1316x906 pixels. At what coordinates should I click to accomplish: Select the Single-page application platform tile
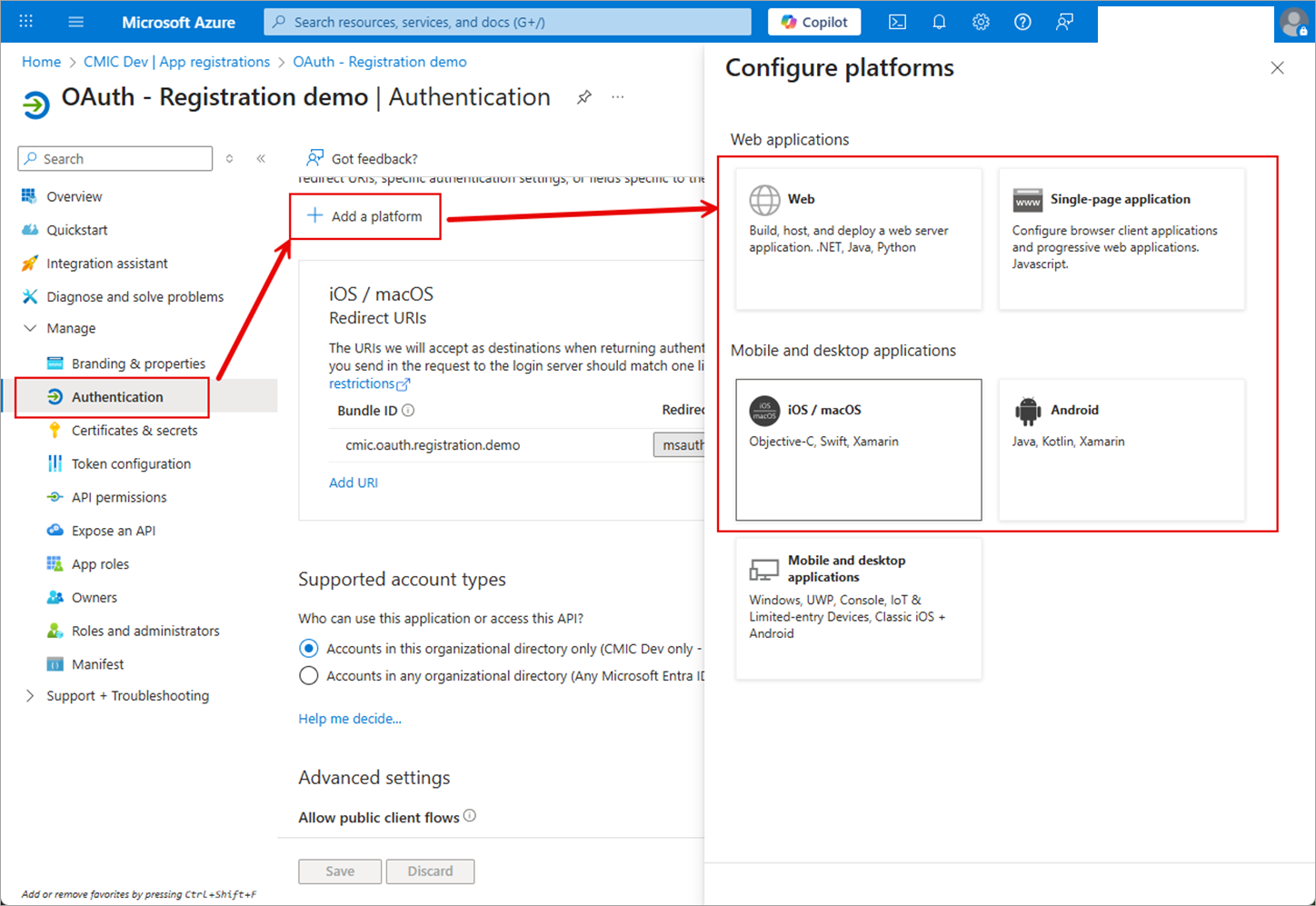[x=1122, y=238]
